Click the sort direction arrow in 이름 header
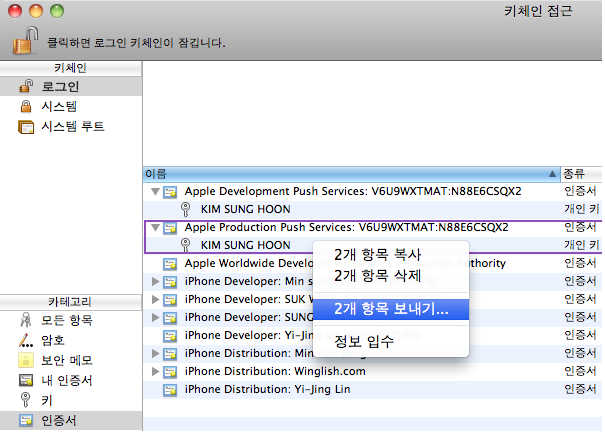605x432 pixels. 553,174
